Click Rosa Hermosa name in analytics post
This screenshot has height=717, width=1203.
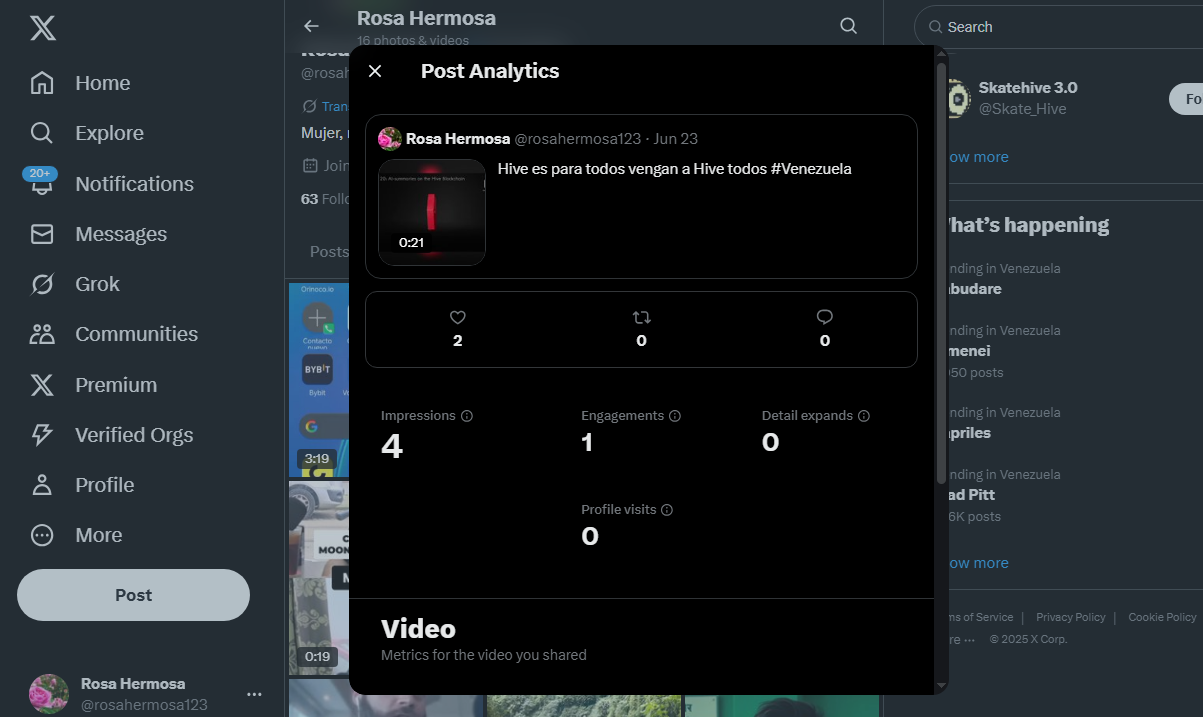458,139
